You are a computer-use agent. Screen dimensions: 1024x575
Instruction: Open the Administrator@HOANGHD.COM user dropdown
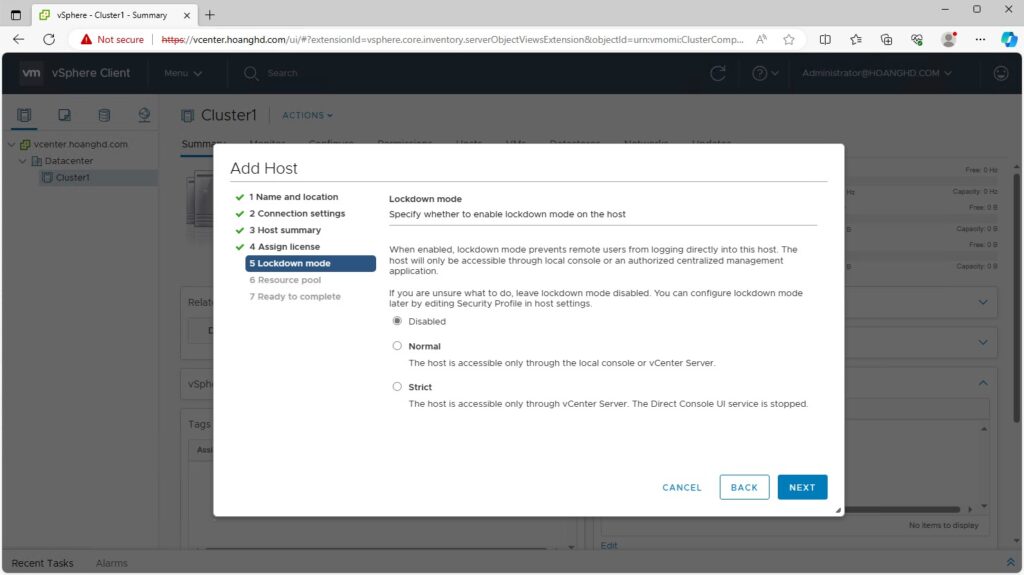pos(876,73)
